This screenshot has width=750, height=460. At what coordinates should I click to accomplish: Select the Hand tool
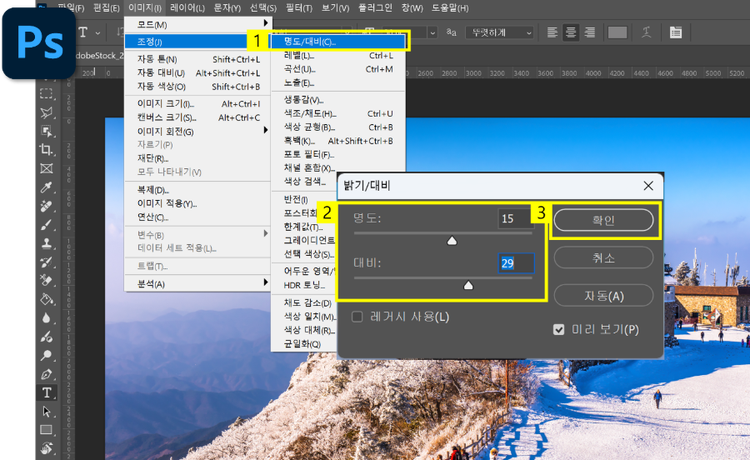[46, 449]
